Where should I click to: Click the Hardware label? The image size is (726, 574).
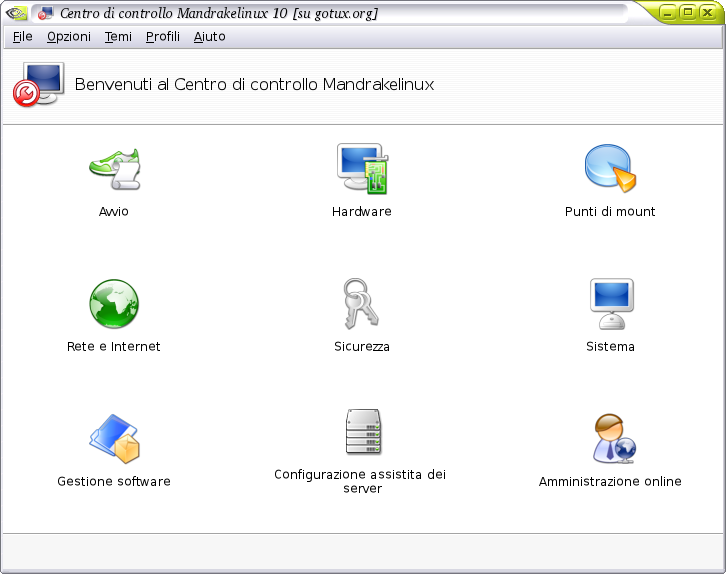(362, 212)
